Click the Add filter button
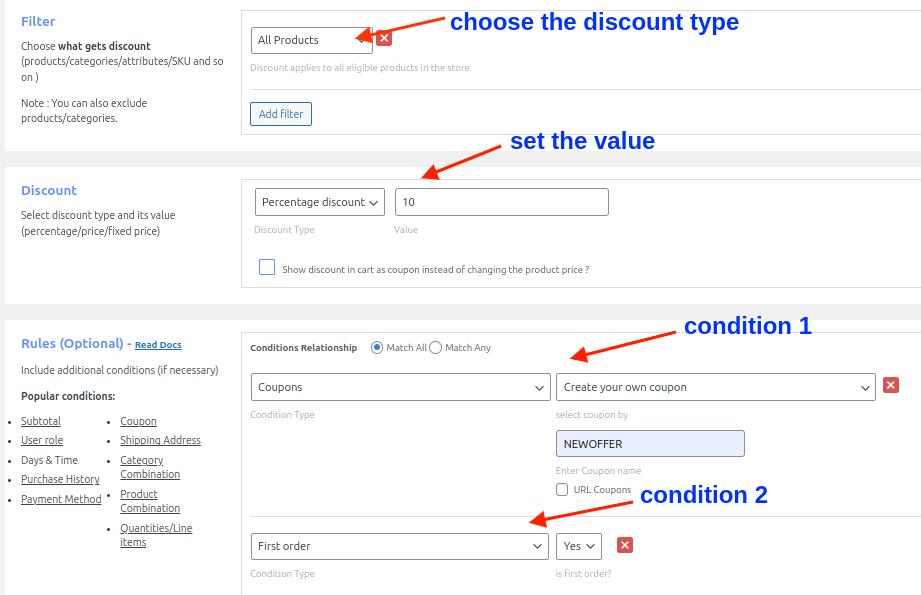This screenshot has width=921, height=595. pos(280,113)
